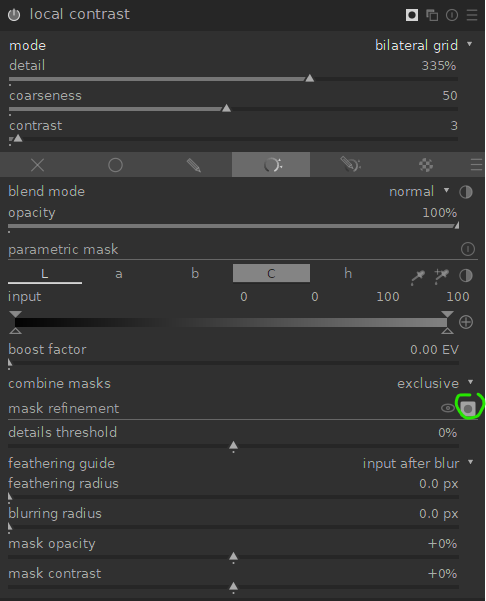Open the presets menu icon in header
Image resolution: width=486 pixels, height=601 pixels.
pyautogui.click(x=472, y=15)
